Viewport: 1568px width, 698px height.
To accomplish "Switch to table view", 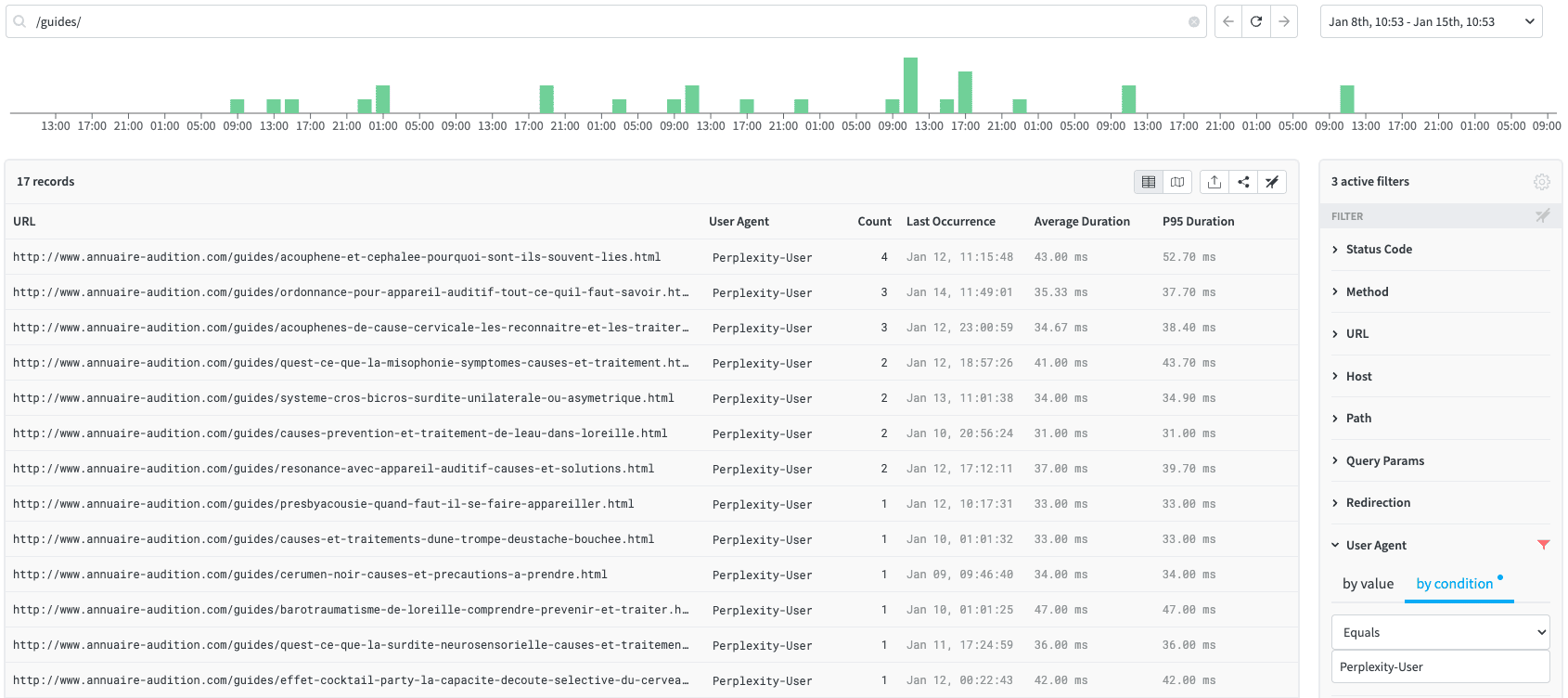I will click(x=1149, y=182).
